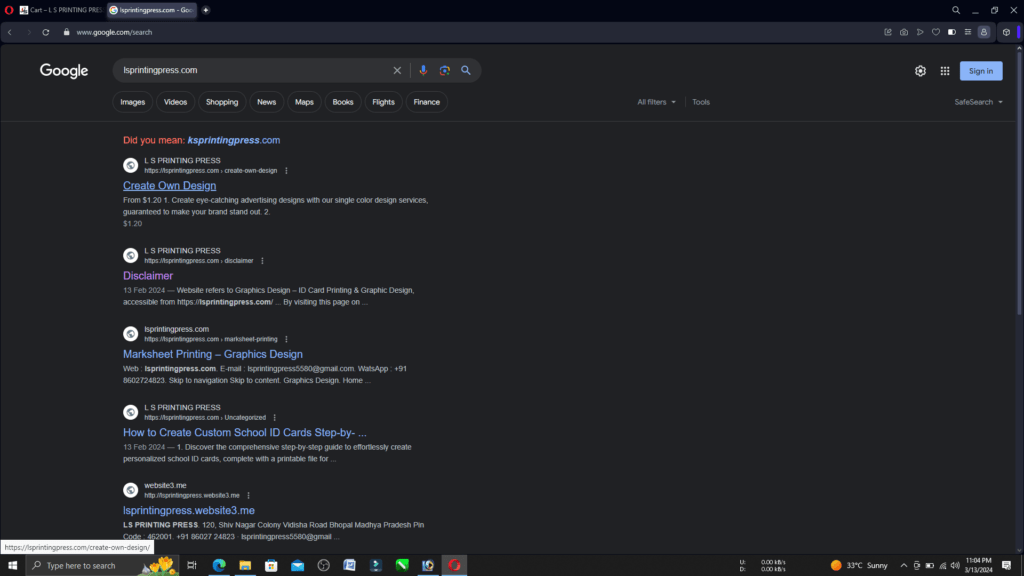Open the Create Own Design result
This screenshot has height=576, width=1024.
(169, 185)
